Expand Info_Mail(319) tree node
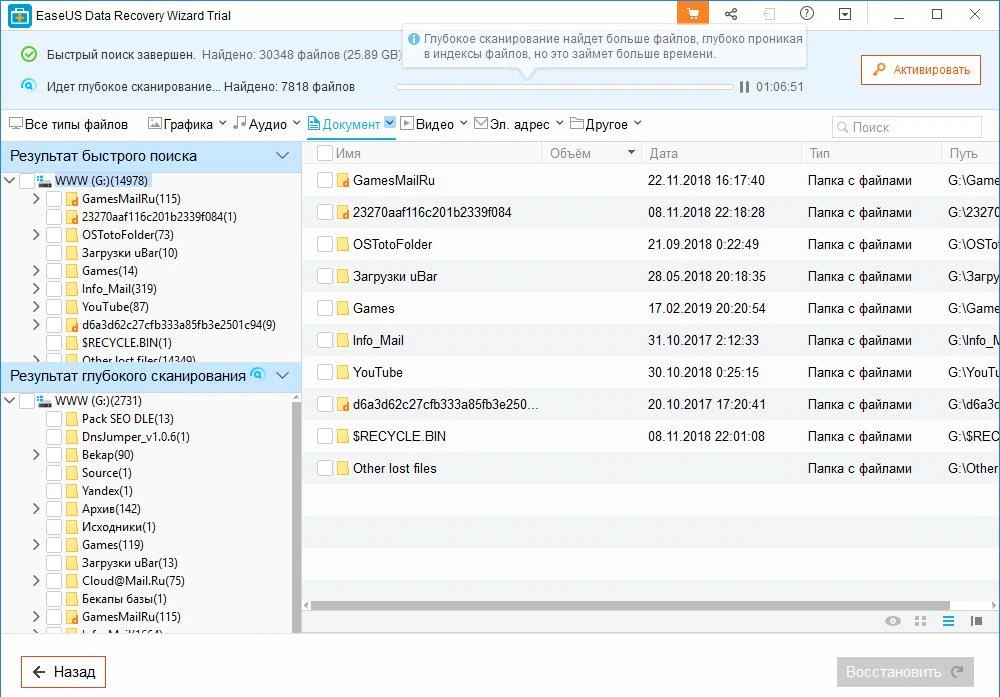The width and height of the screenshot is (1000, 697). tap(36, 289)
